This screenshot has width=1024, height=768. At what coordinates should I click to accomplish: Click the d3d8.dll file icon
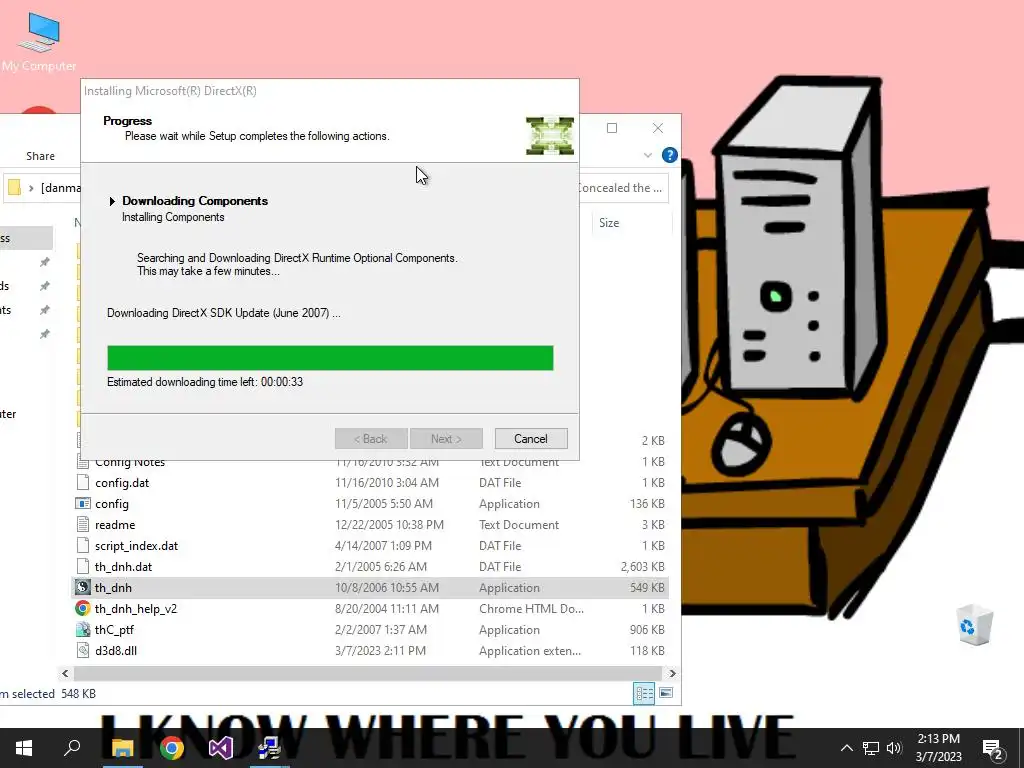82,650
